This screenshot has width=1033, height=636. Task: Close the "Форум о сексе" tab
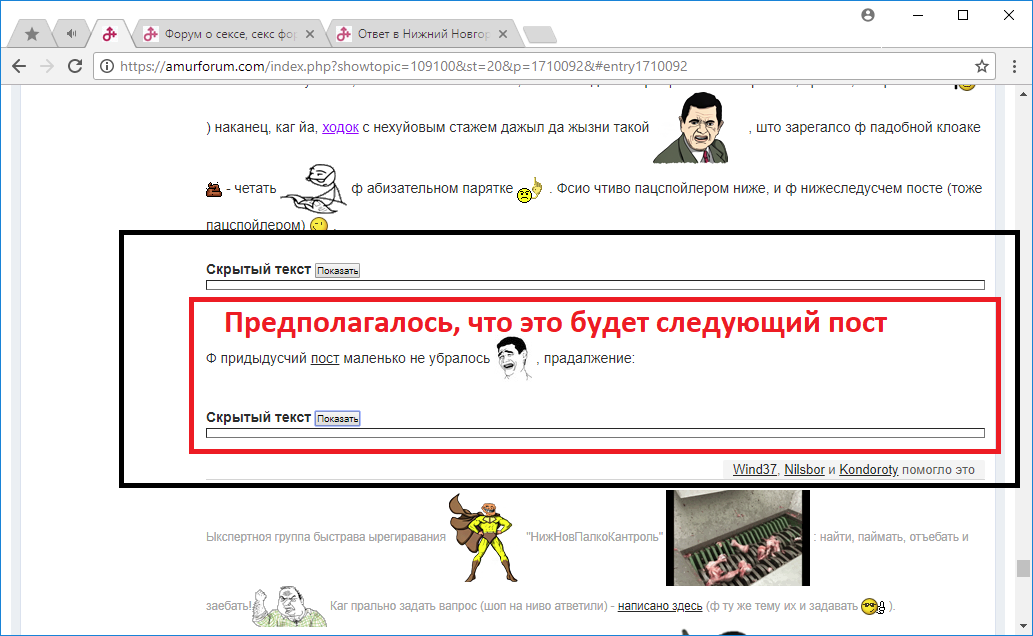310,34
